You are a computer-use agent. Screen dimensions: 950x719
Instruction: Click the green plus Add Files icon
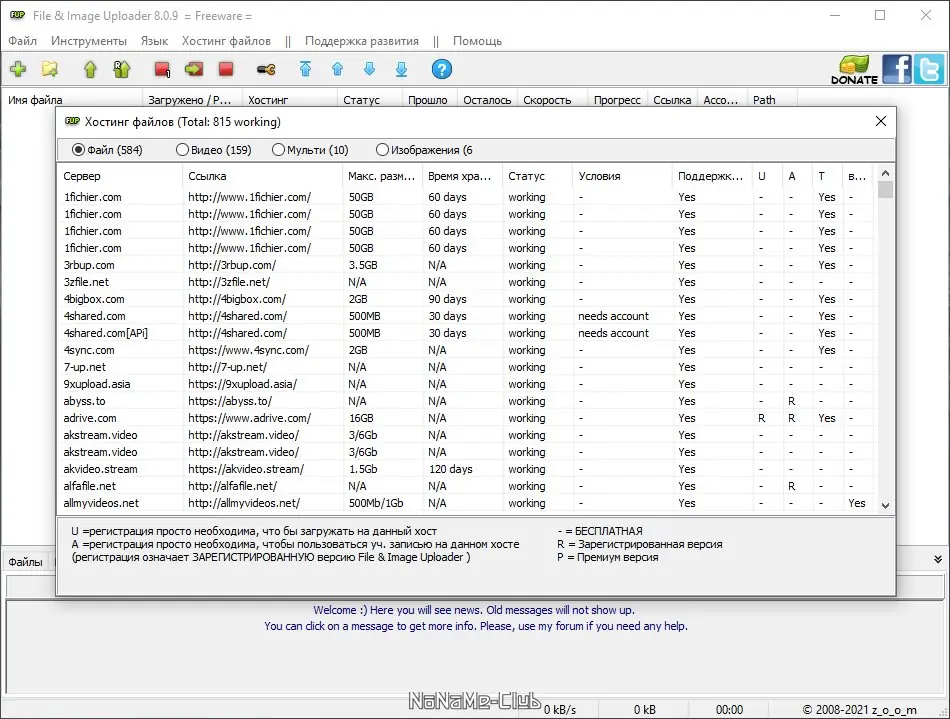point(19,69)
